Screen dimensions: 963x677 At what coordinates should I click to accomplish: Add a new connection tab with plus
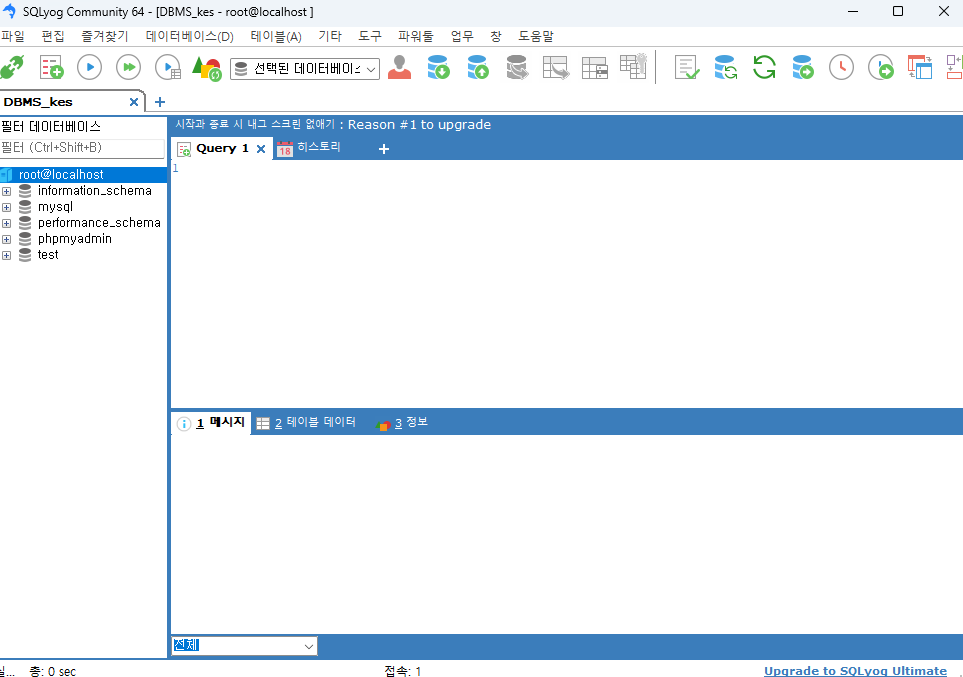click(x=160, y=102)
